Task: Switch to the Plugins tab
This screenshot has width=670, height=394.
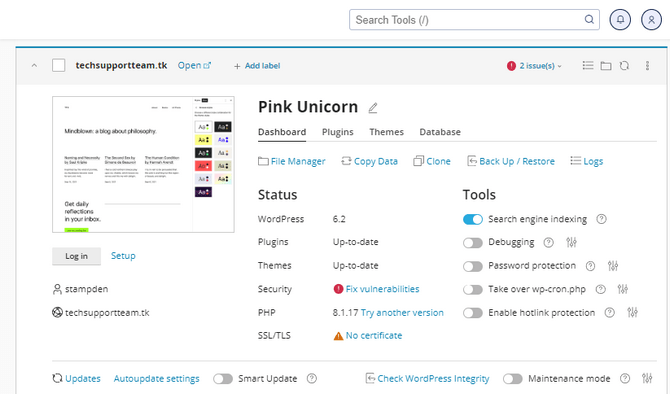Action: click(x=338, y=132)
